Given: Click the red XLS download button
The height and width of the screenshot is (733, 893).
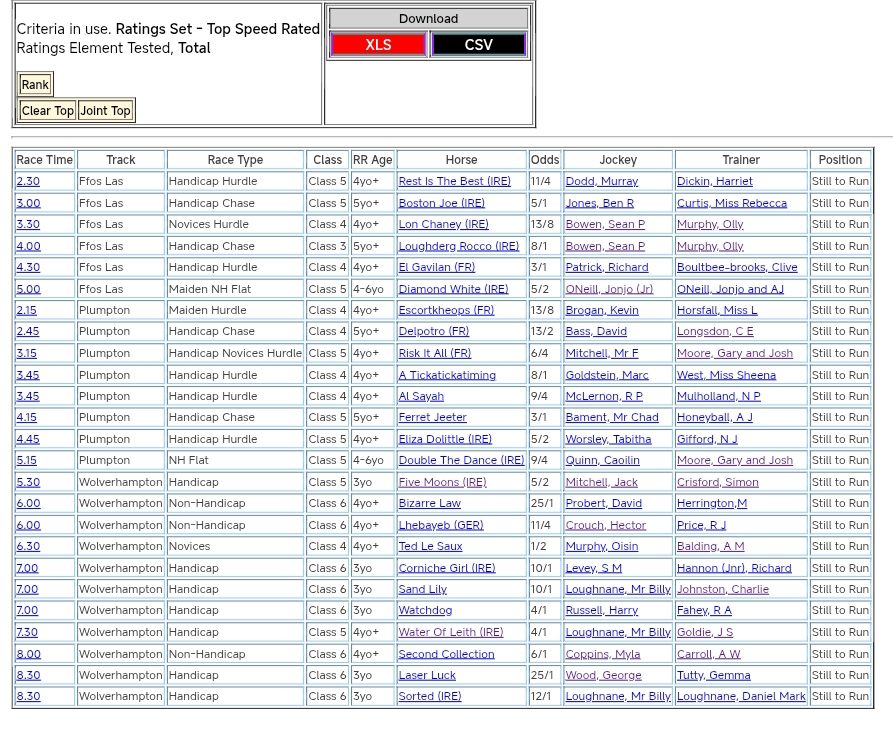Looking at the screenshot, I should tap(378, 45).
